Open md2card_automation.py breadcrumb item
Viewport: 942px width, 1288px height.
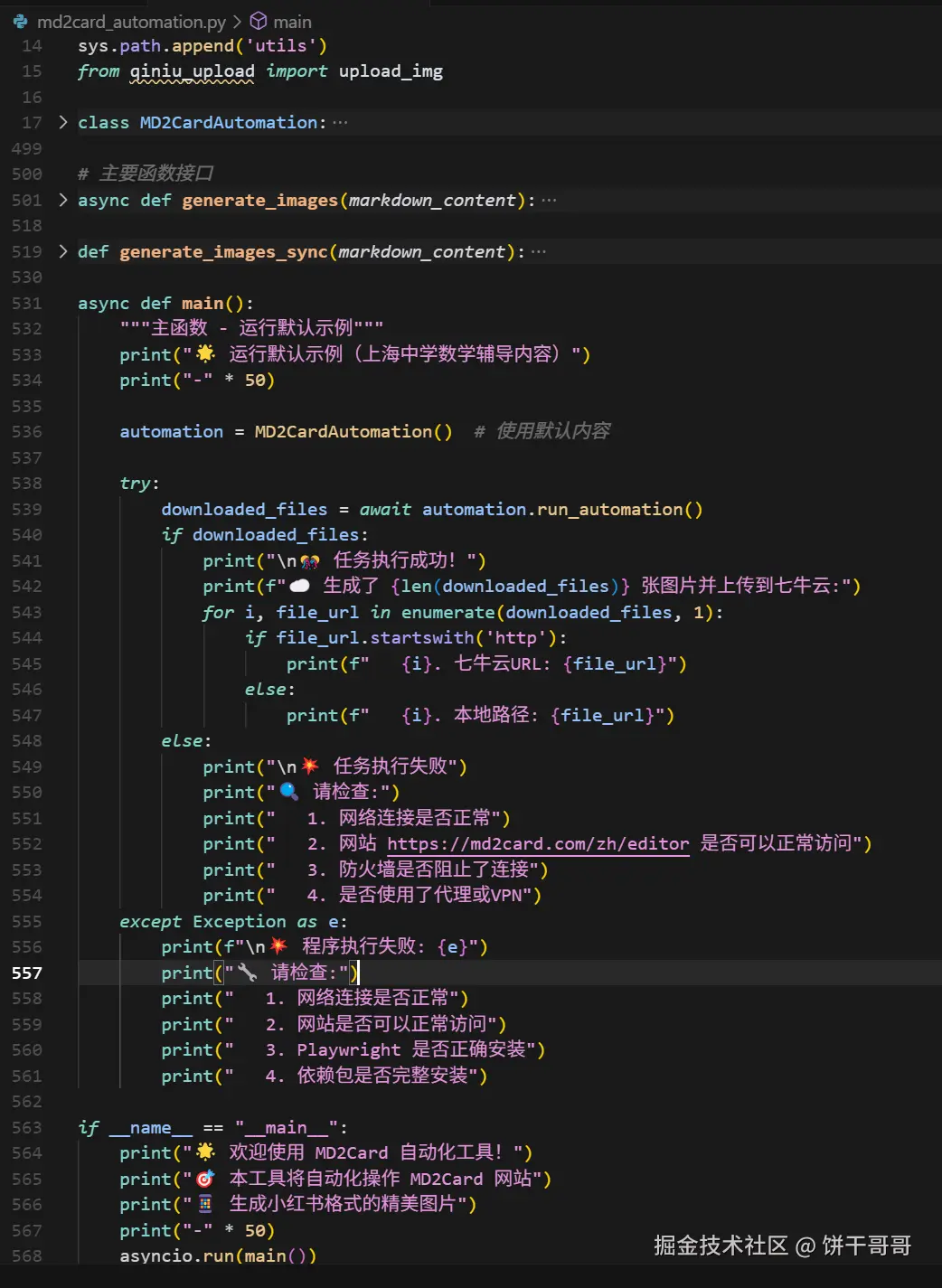tap(131, 22)
